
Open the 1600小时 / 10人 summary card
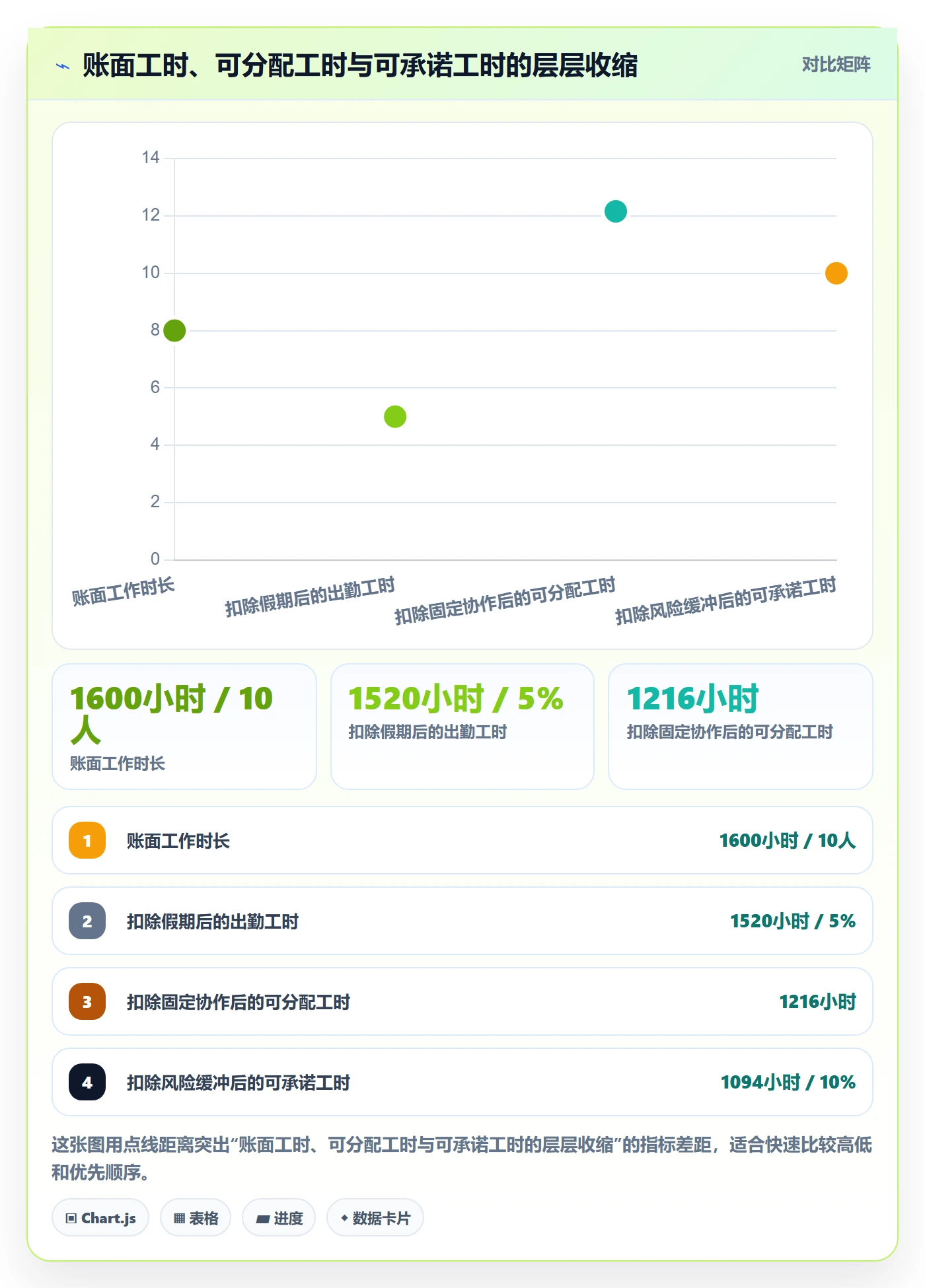[184, 727]
